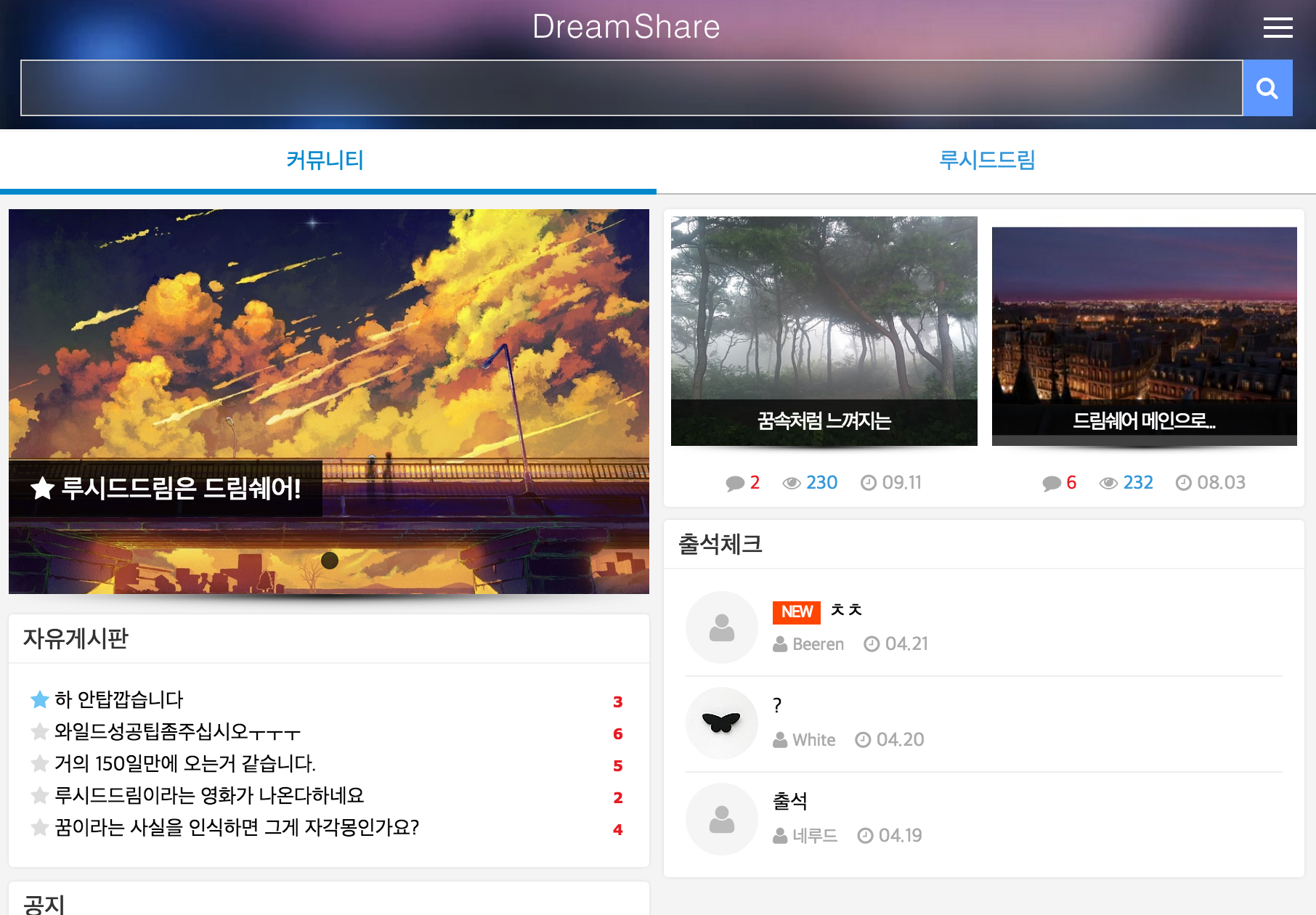Image resolution: width=1316 pixels, height=915 pixels.
Task: Open the 루시드드림은 드림쉐어! banner image
Action: point(329,402)
